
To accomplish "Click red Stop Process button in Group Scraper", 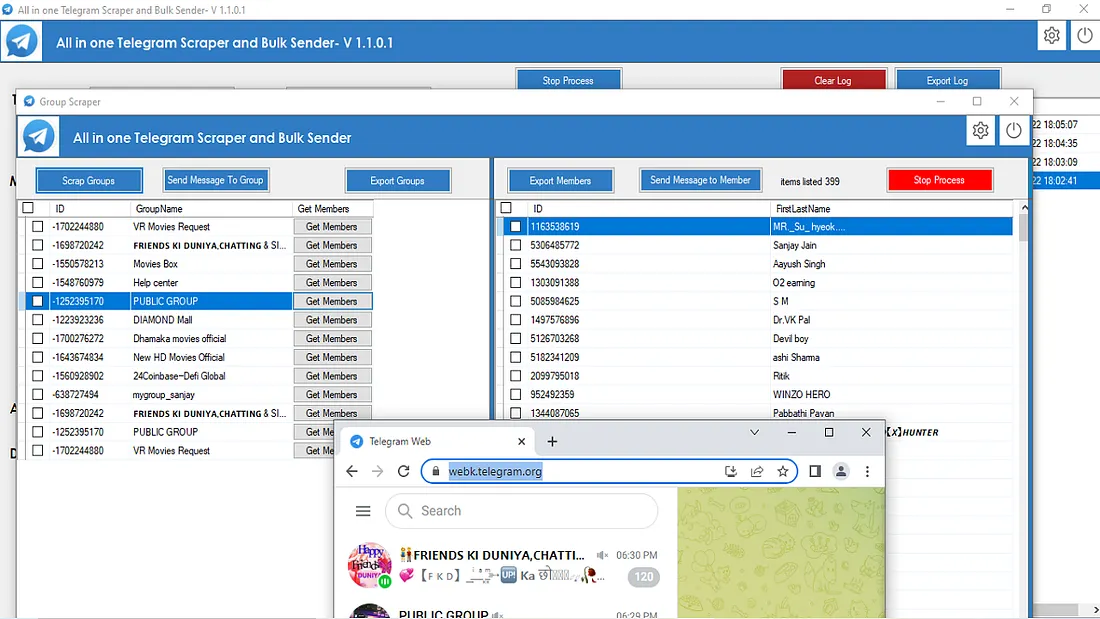I will tap(939, 180).
